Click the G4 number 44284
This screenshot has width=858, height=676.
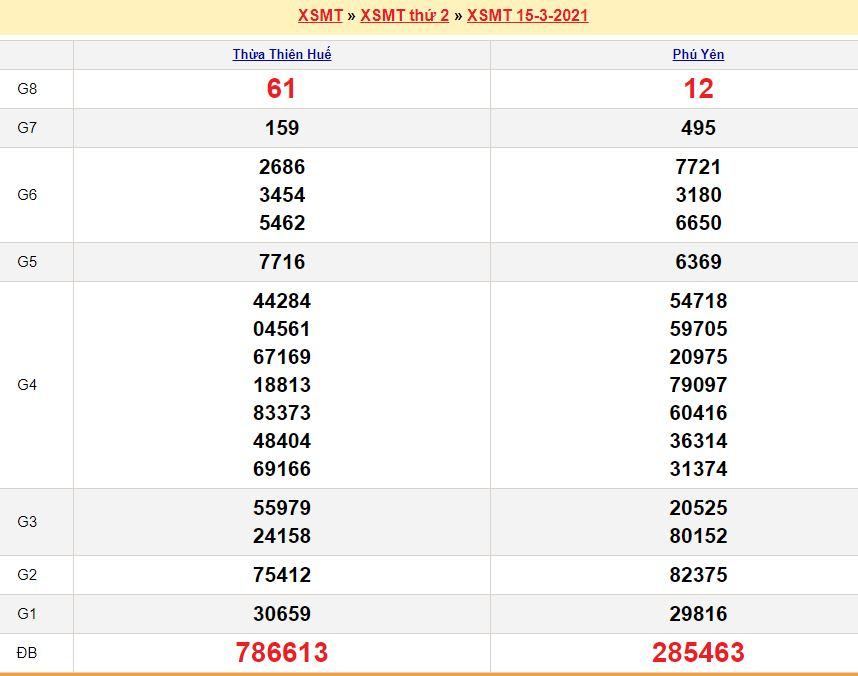[x=282, y=301]
